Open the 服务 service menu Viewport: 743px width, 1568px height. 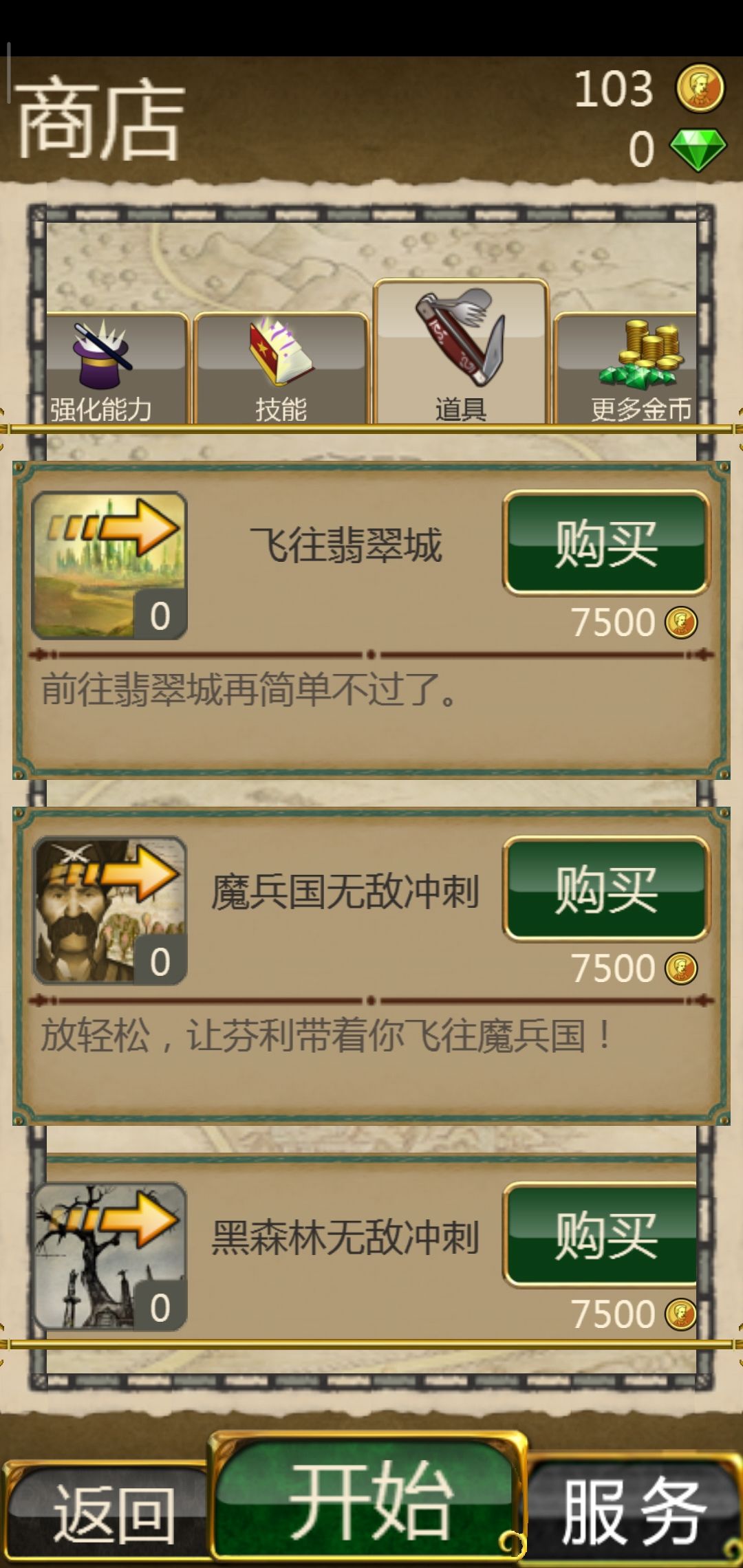point(633,1510)
